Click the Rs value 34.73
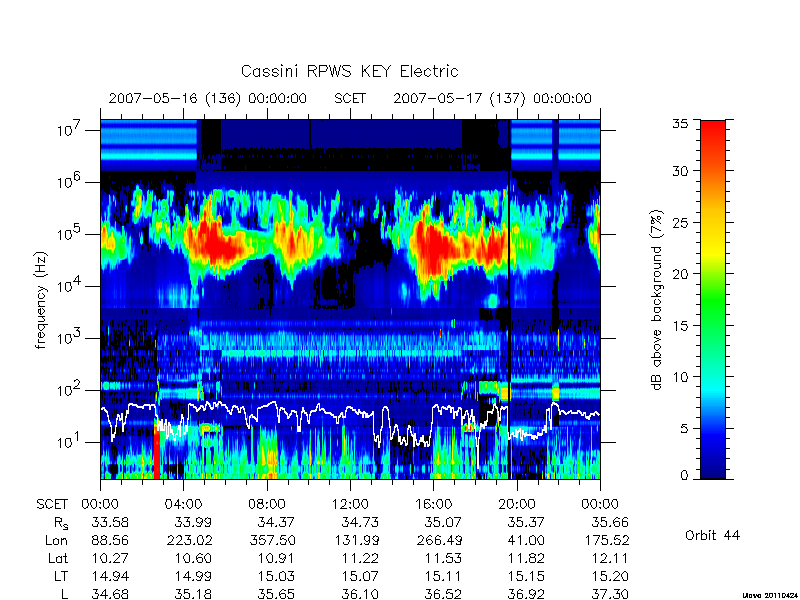Screen dimensions: 800x600 pyautogui.click(x=360, y=522)
